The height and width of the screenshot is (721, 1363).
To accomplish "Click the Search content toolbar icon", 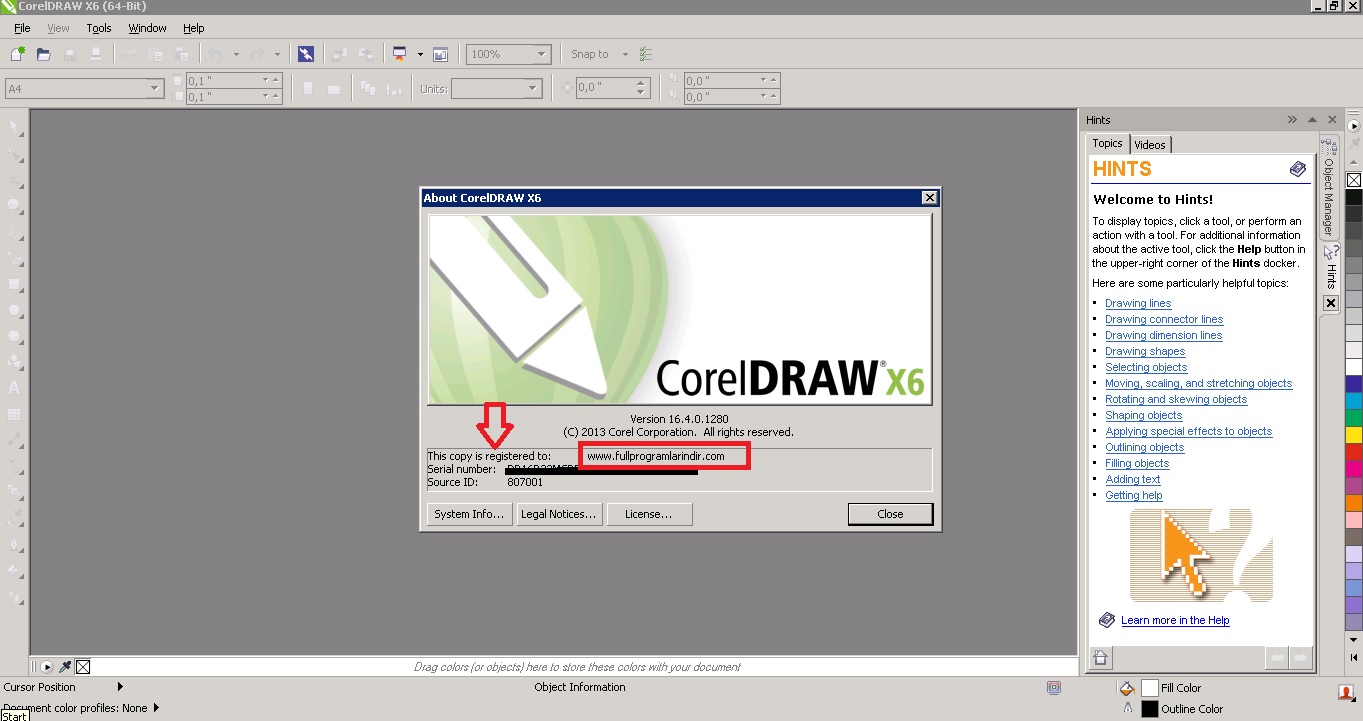I will (306, 54).
